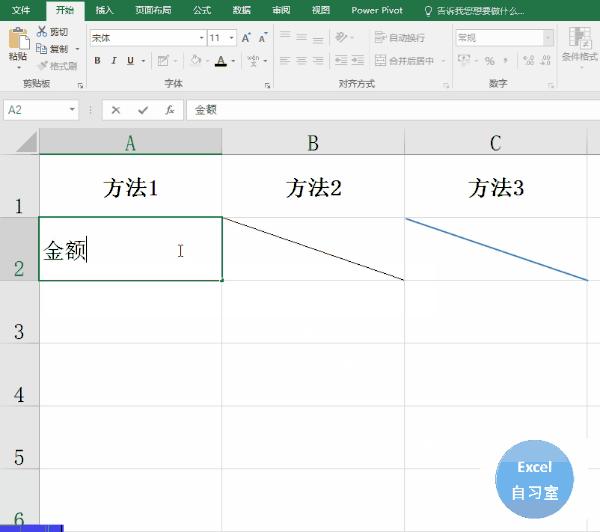Click the Select All corner triangle
600x532 pixels.
pyautogui.click(x=27, y=142)
